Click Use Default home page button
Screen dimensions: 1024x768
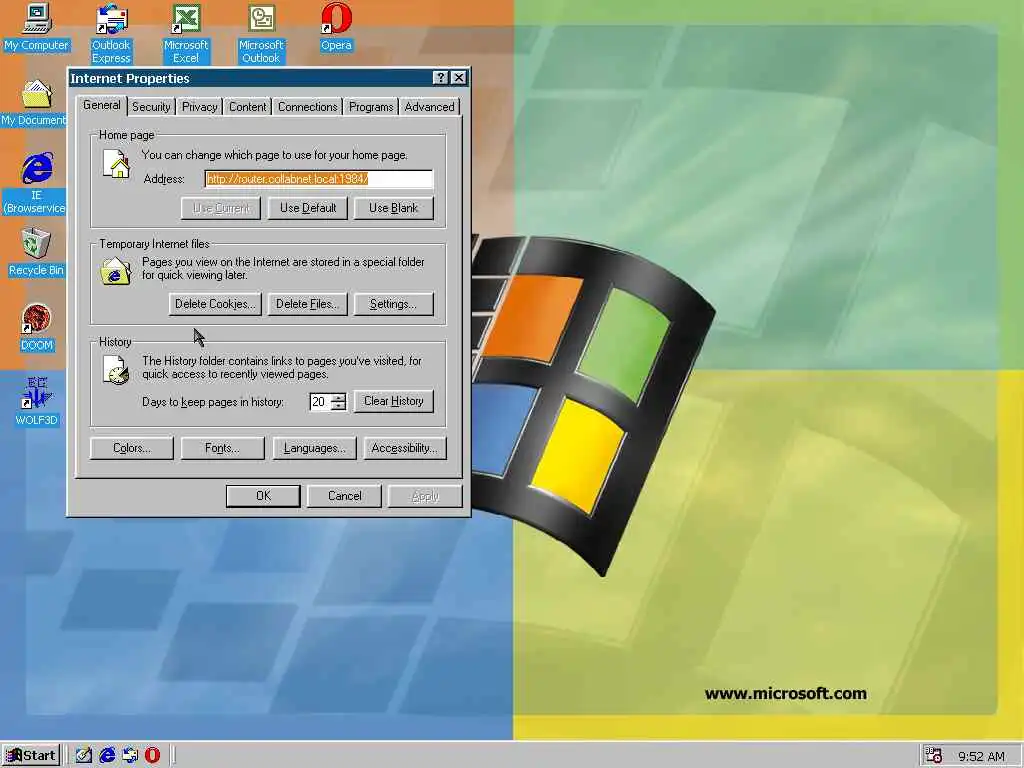[x=308, y=208]
